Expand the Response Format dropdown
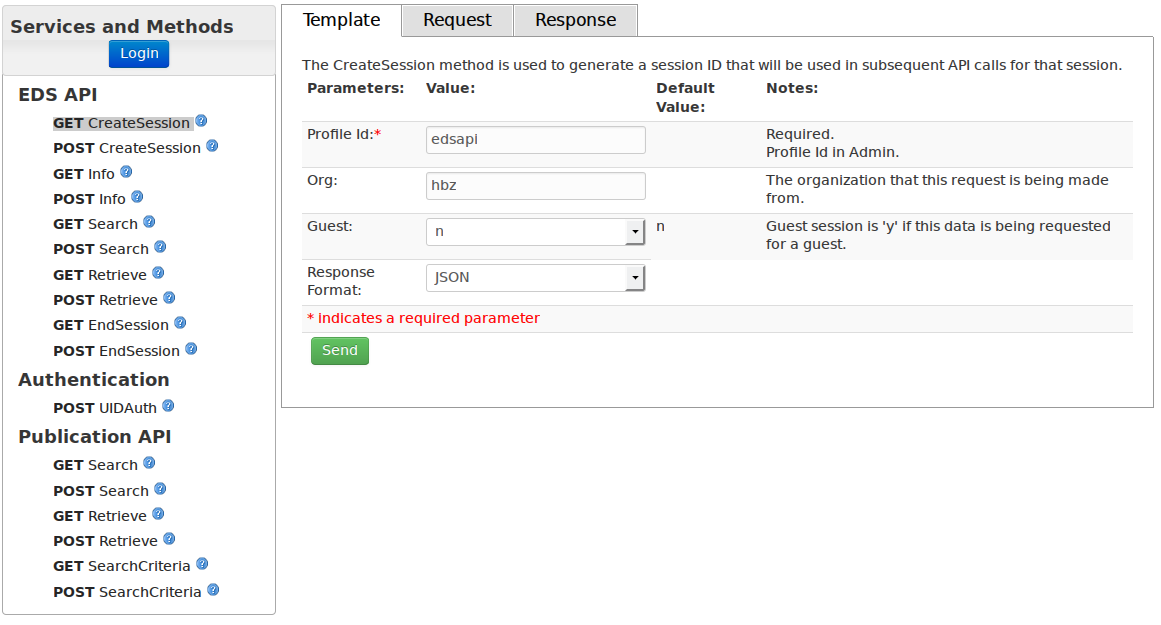 pyautogui.click(x=535, y=278)
